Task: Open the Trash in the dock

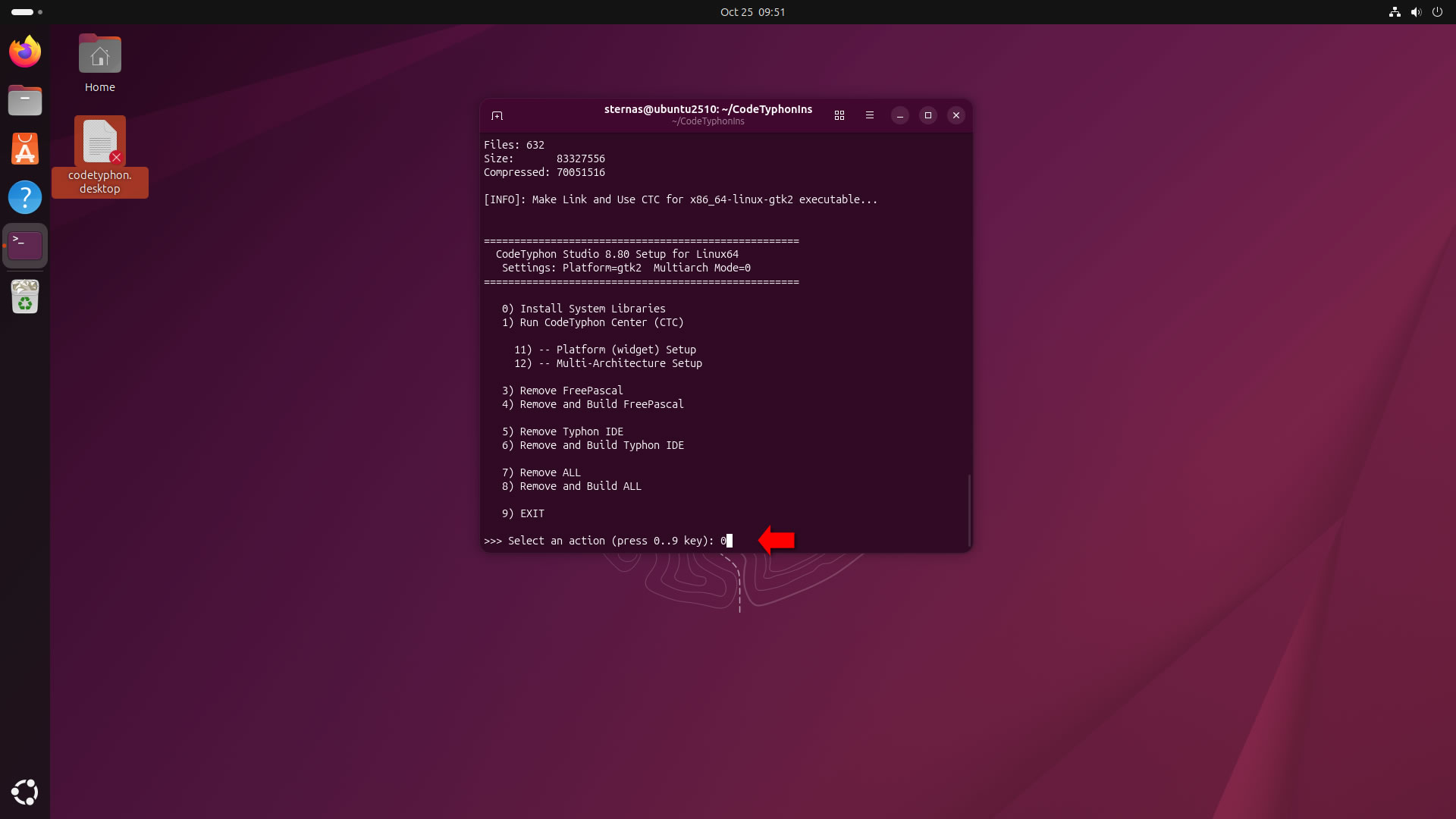Action: [x=25, y=297]
